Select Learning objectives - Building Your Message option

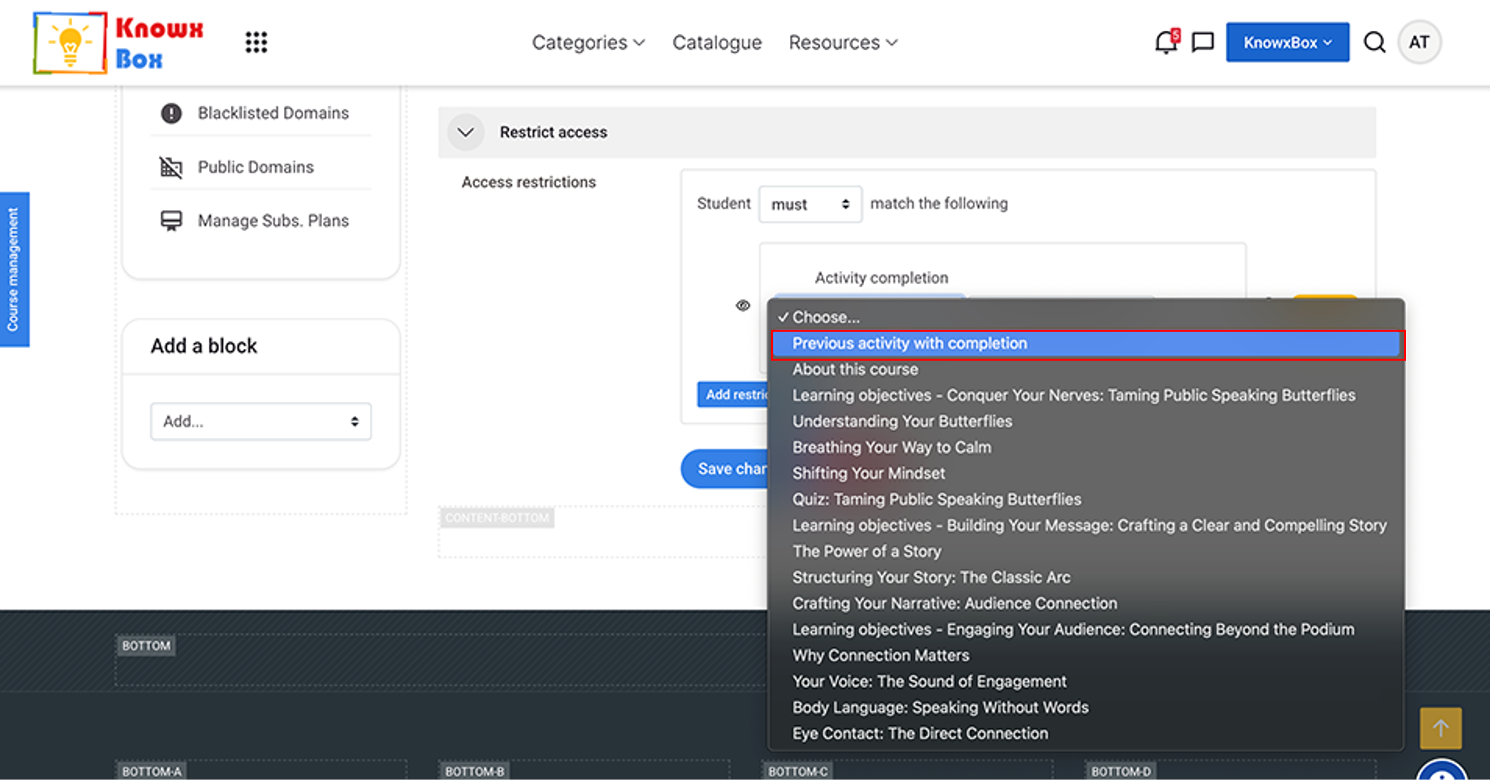click(1086, 525)
